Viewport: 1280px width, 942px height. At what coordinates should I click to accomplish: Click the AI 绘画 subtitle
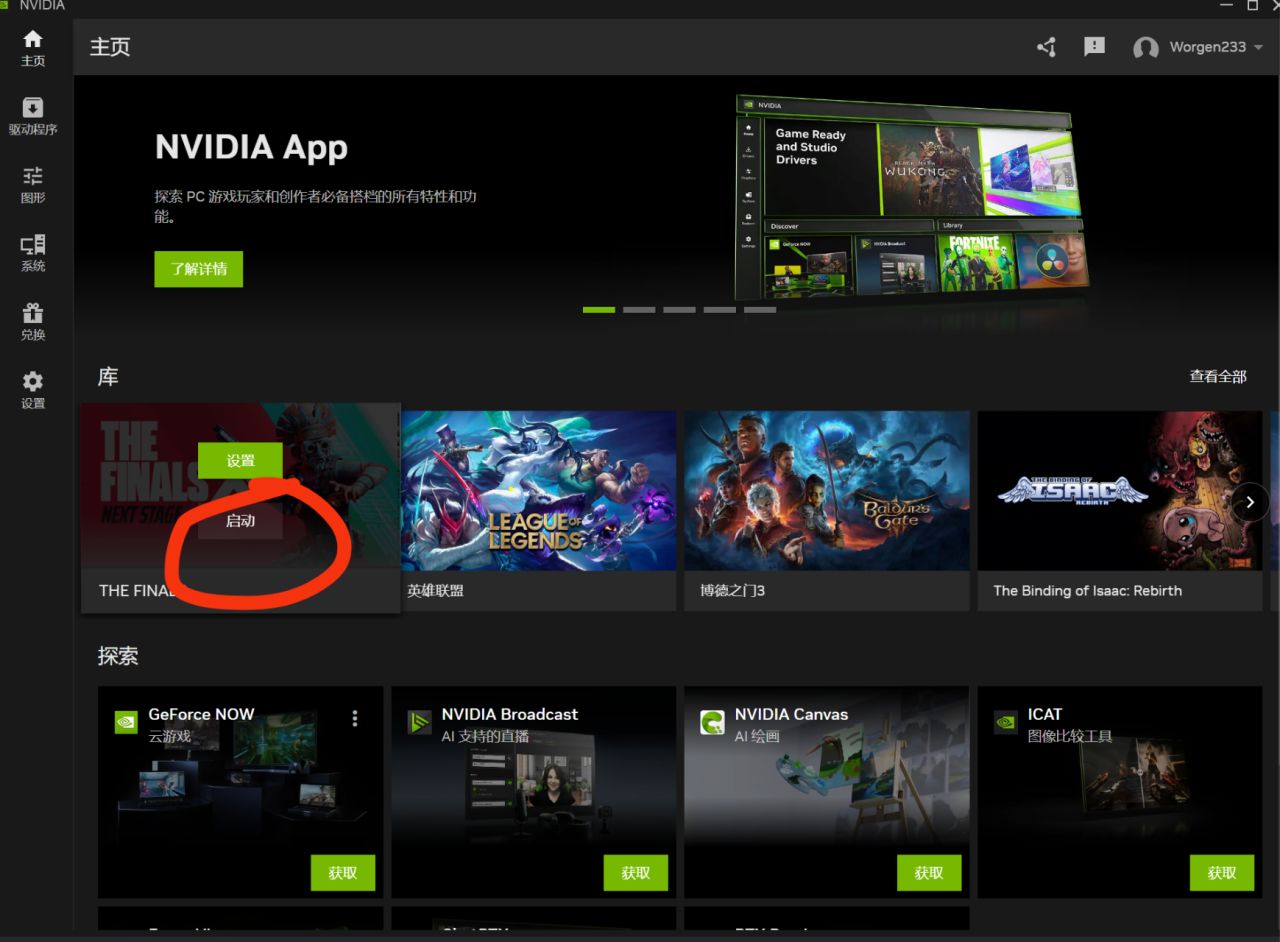(756, 737)
